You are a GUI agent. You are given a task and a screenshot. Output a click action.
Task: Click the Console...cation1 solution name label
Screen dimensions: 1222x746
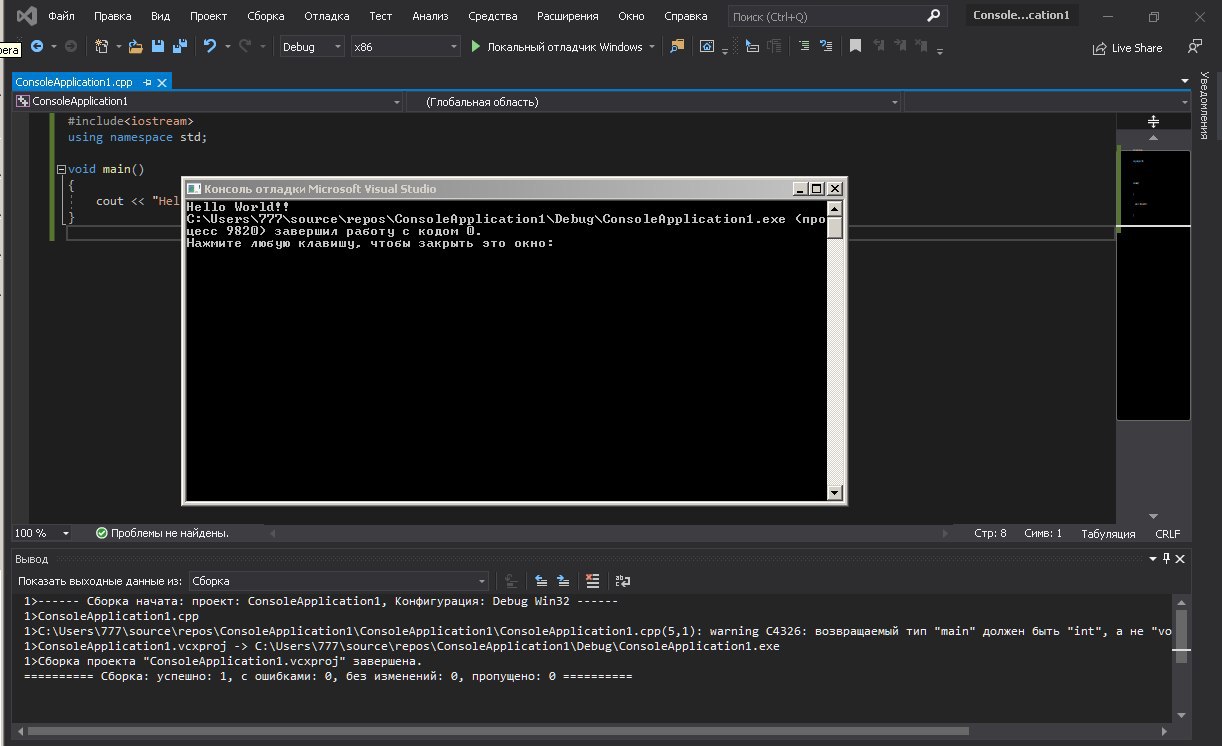click(1021, 16)
